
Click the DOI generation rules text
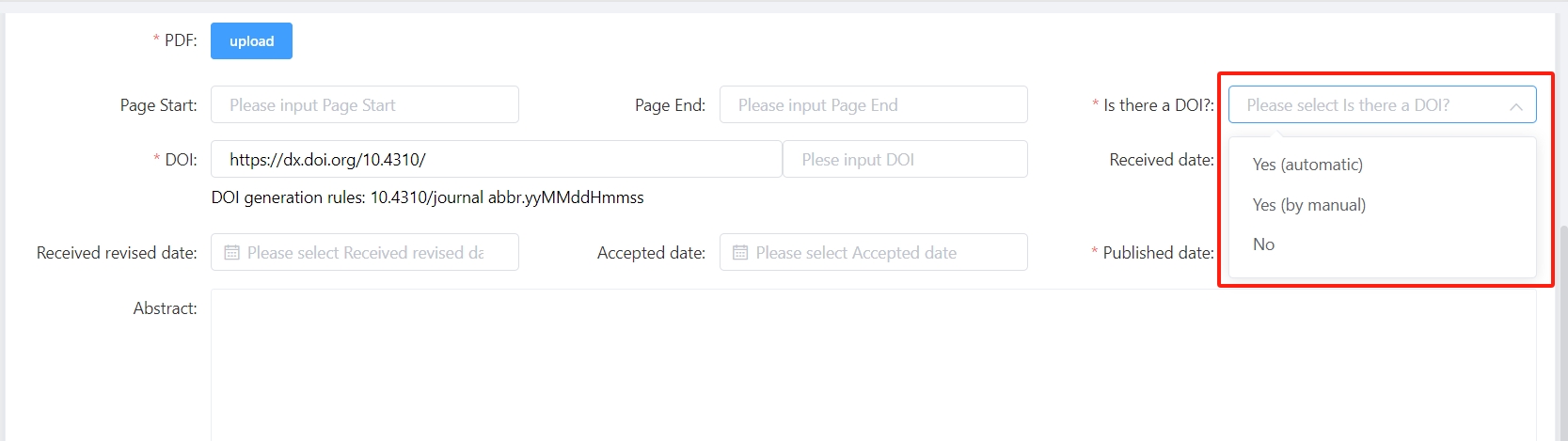click(x=428, y=197)
